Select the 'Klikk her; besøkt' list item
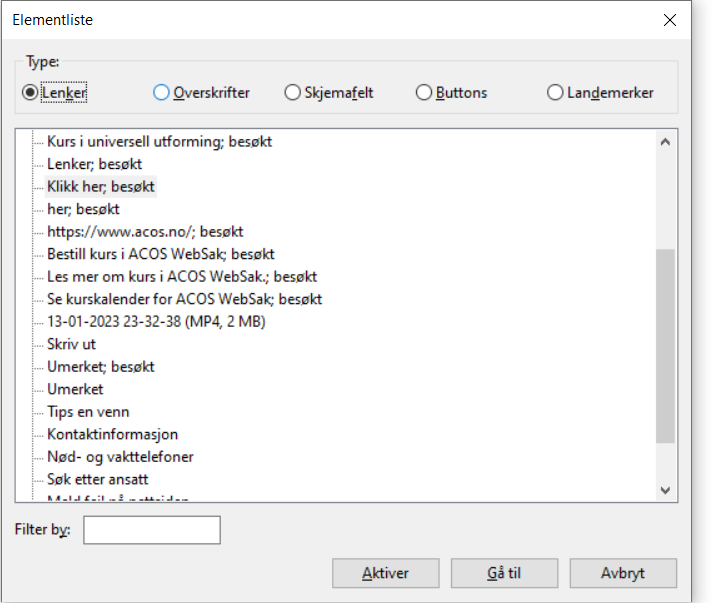 pos(101,186)
